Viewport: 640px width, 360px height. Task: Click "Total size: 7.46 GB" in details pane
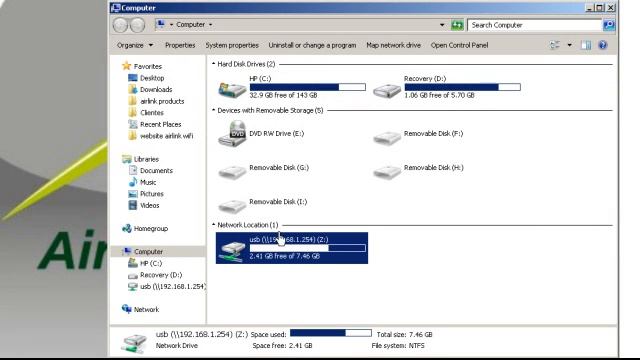(x=404, y=334)
